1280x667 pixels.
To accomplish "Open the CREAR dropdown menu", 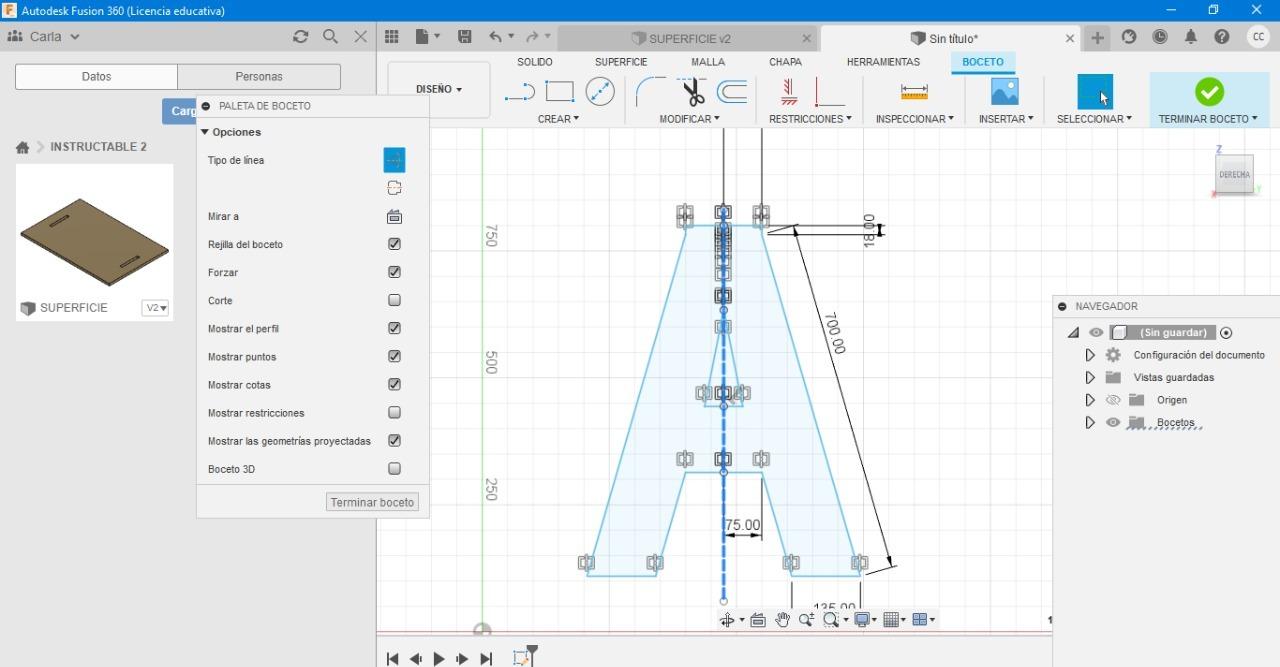I will pyautogui.click(x=558, y=119).
